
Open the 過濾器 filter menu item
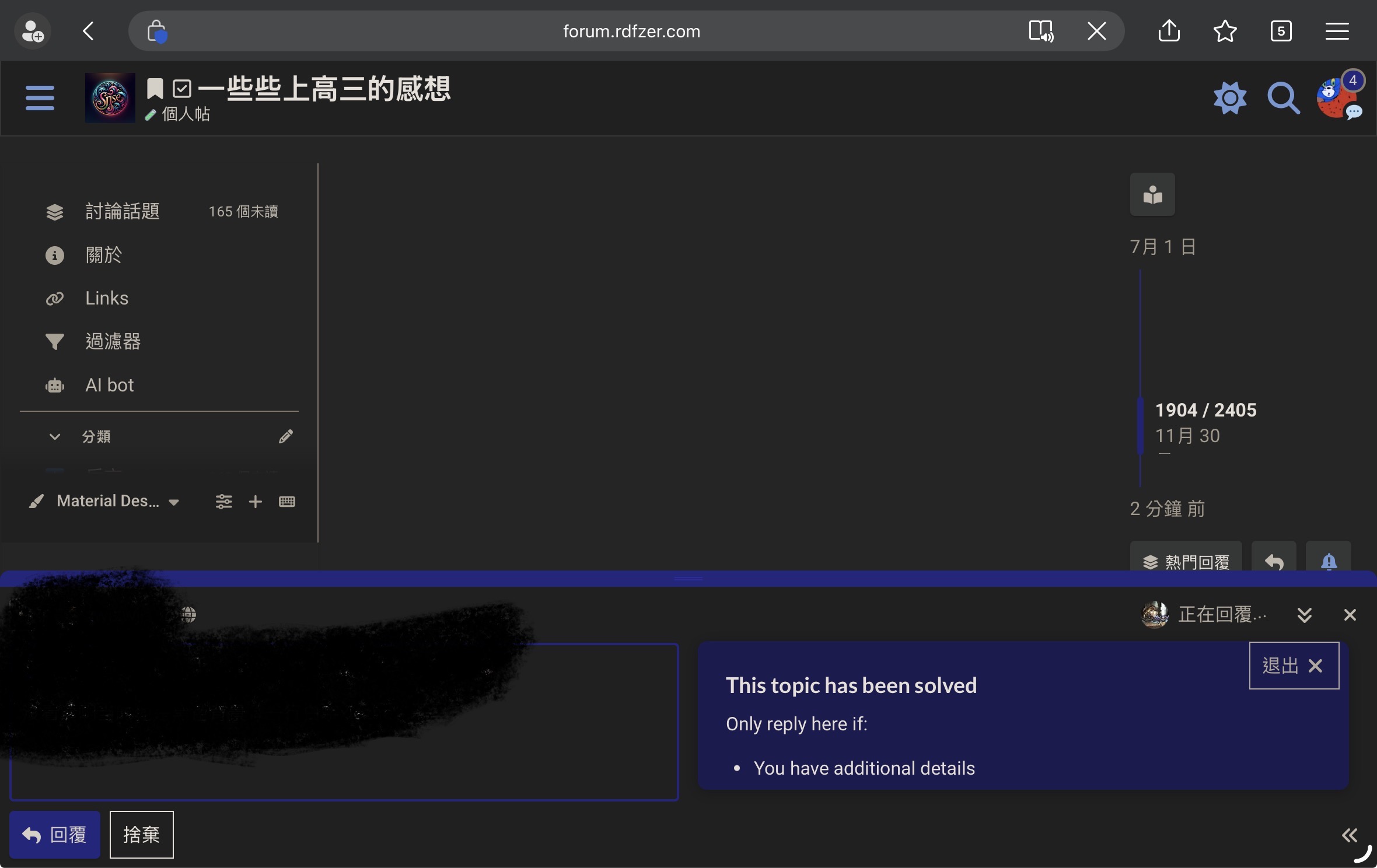point(113,341)
